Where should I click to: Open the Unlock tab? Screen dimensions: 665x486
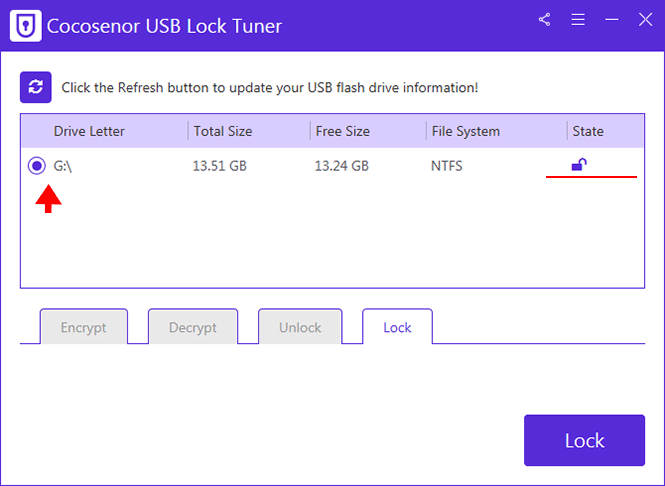(x=300, y=327)
